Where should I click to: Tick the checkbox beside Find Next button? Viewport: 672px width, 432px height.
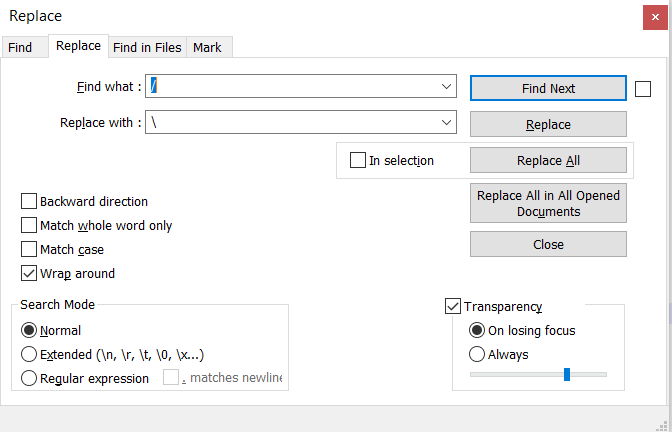pos(643,89)
